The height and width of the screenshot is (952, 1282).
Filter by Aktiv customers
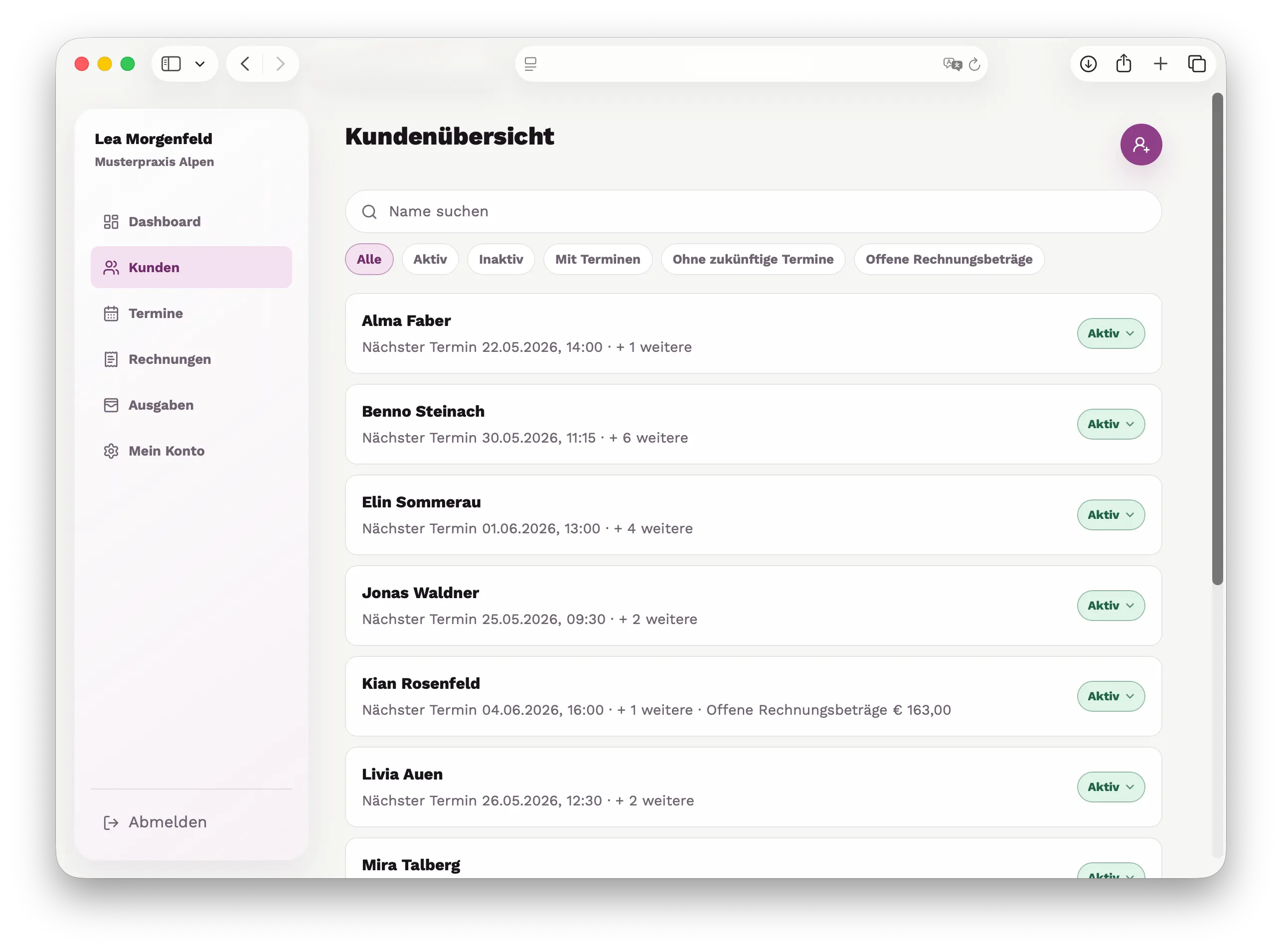[x=430, y=259]
